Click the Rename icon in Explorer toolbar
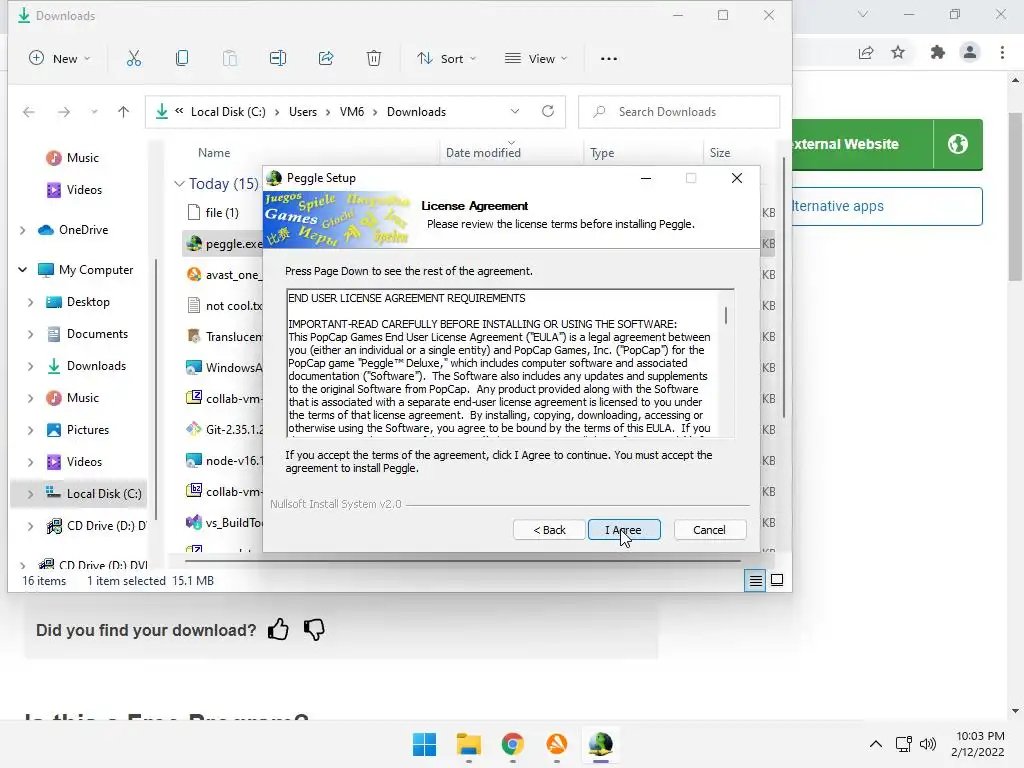This screenshot has height=768, width=1024. 278,58
